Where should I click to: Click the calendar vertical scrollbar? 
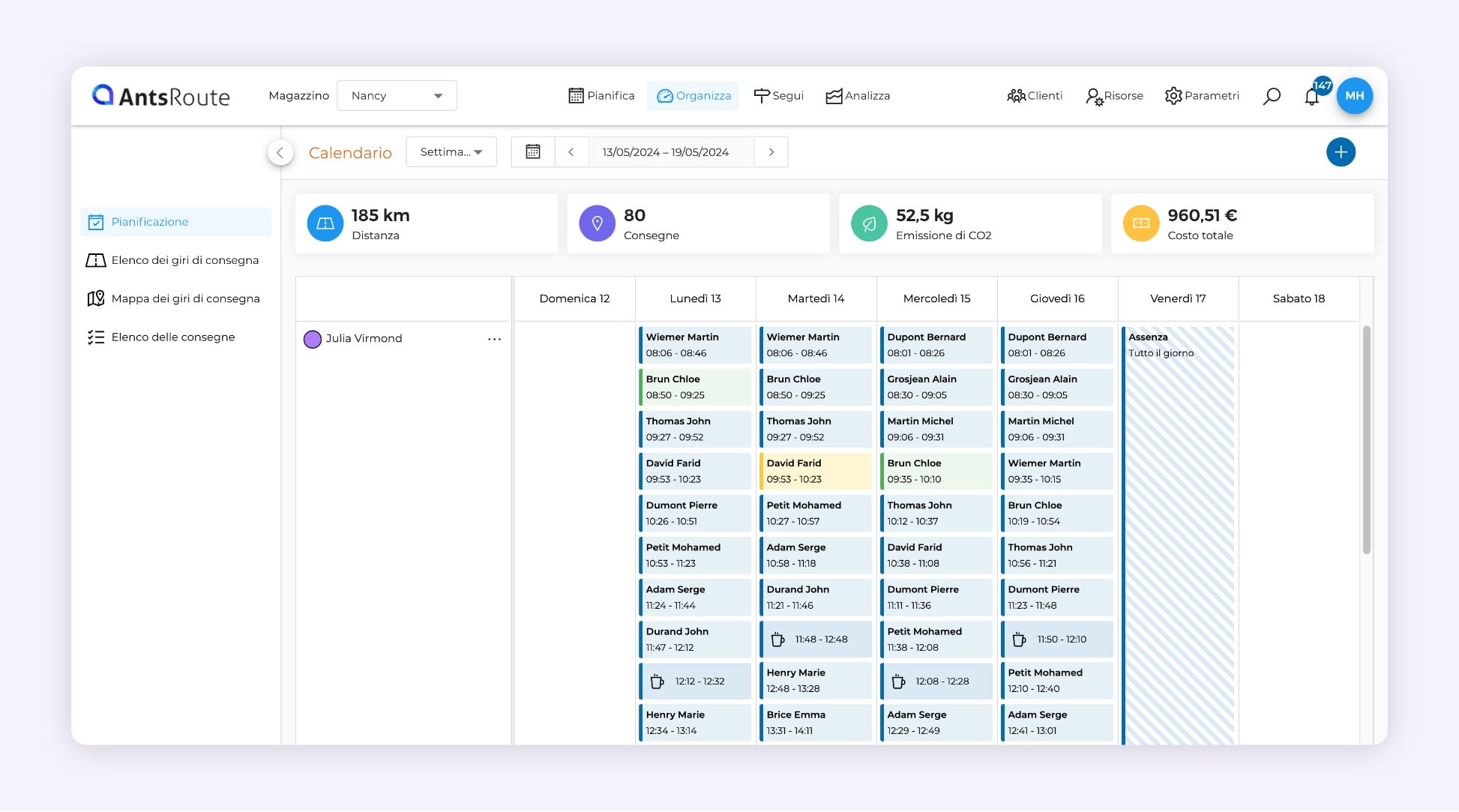tap(1366, 440)
